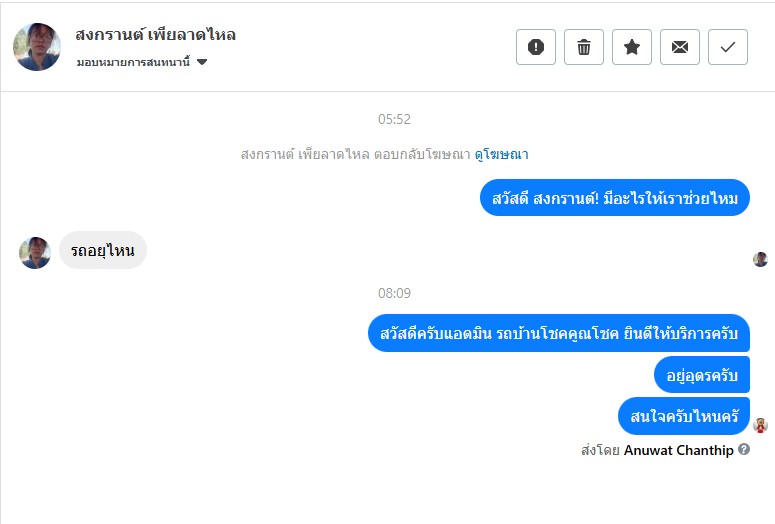The width and height of the screenshot is (775, 524).
Task: Open customer profile picture in header
Action: [37, 47]
